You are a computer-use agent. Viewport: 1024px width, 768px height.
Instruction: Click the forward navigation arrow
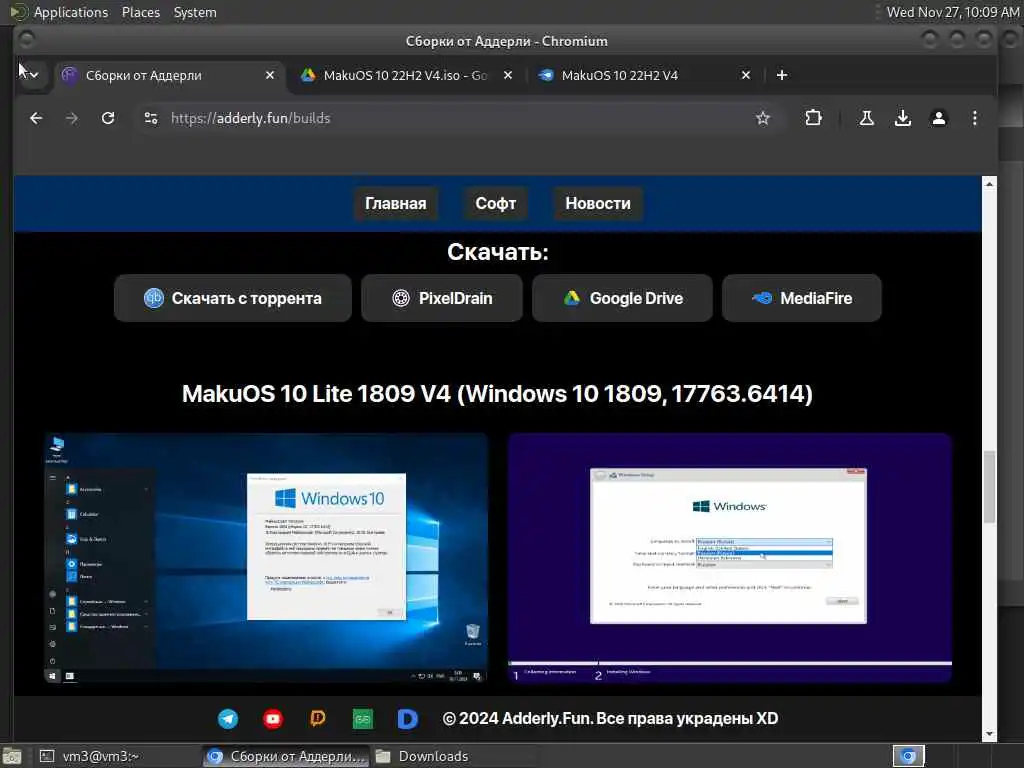click(x=72, y=118)
